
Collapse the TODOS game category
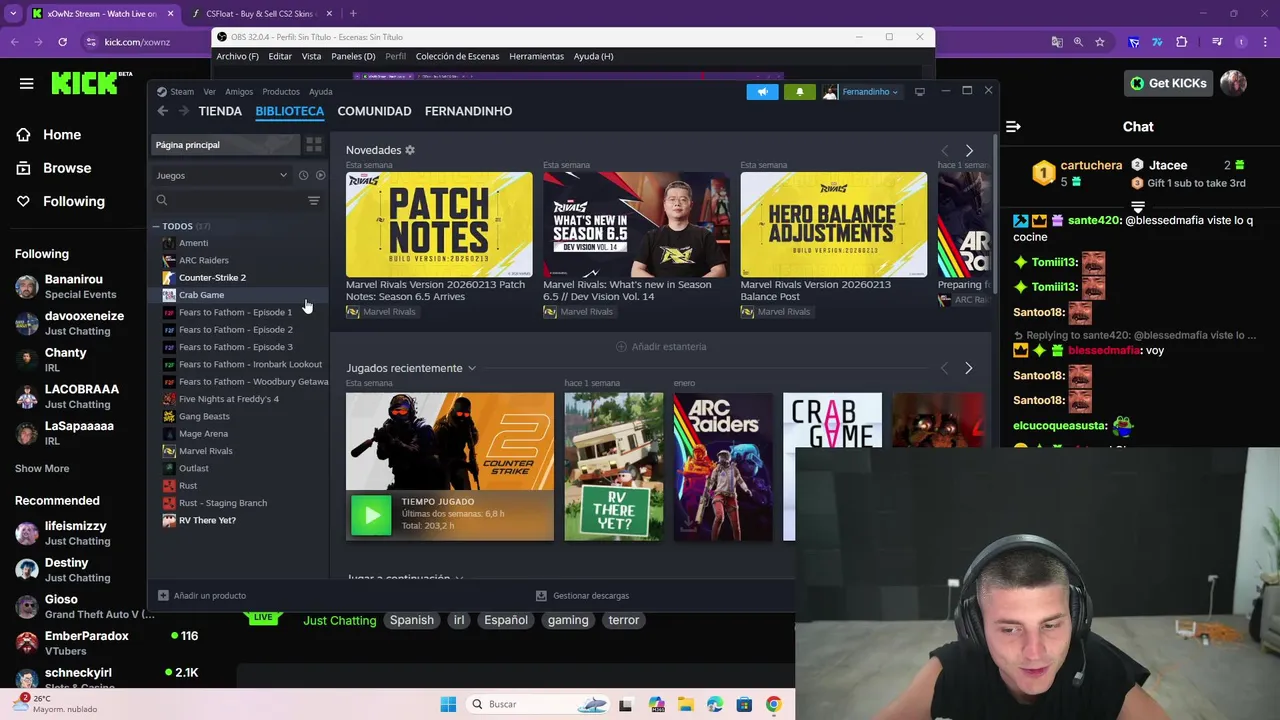(156, 227)
